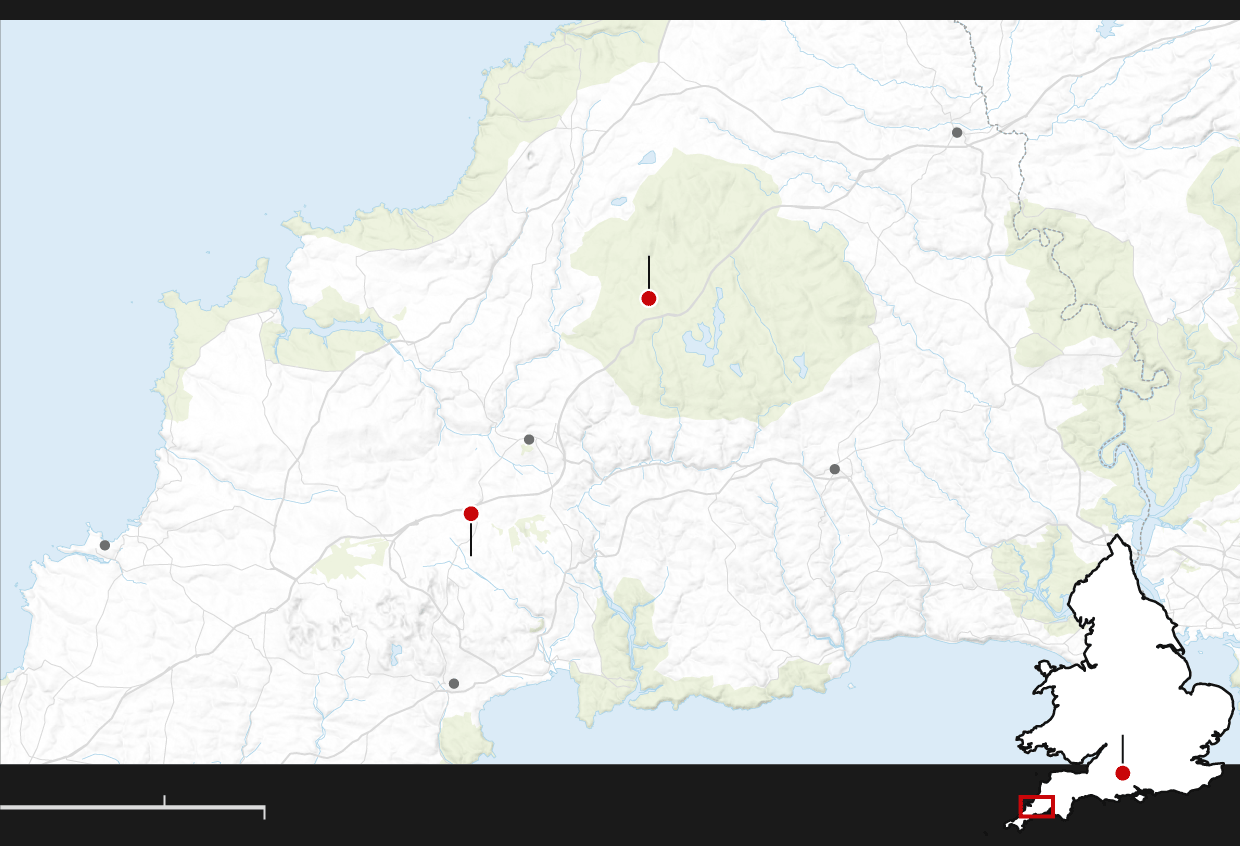This screenshot has height=846, width=1240.
Task: Click the open sea in the northwest corner
Action: tap(150, 120)
